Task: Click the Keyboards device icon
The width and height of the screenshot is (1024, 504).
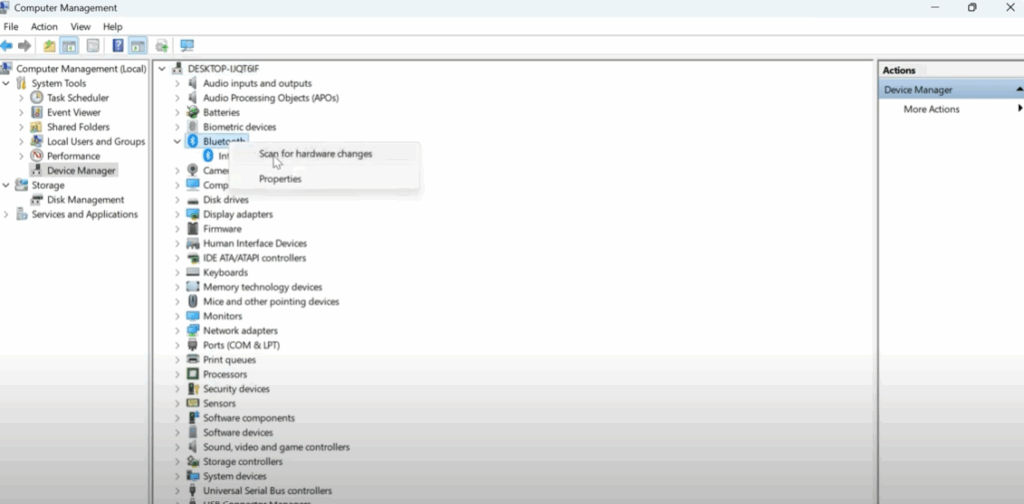Action: (x=193, y=272)
